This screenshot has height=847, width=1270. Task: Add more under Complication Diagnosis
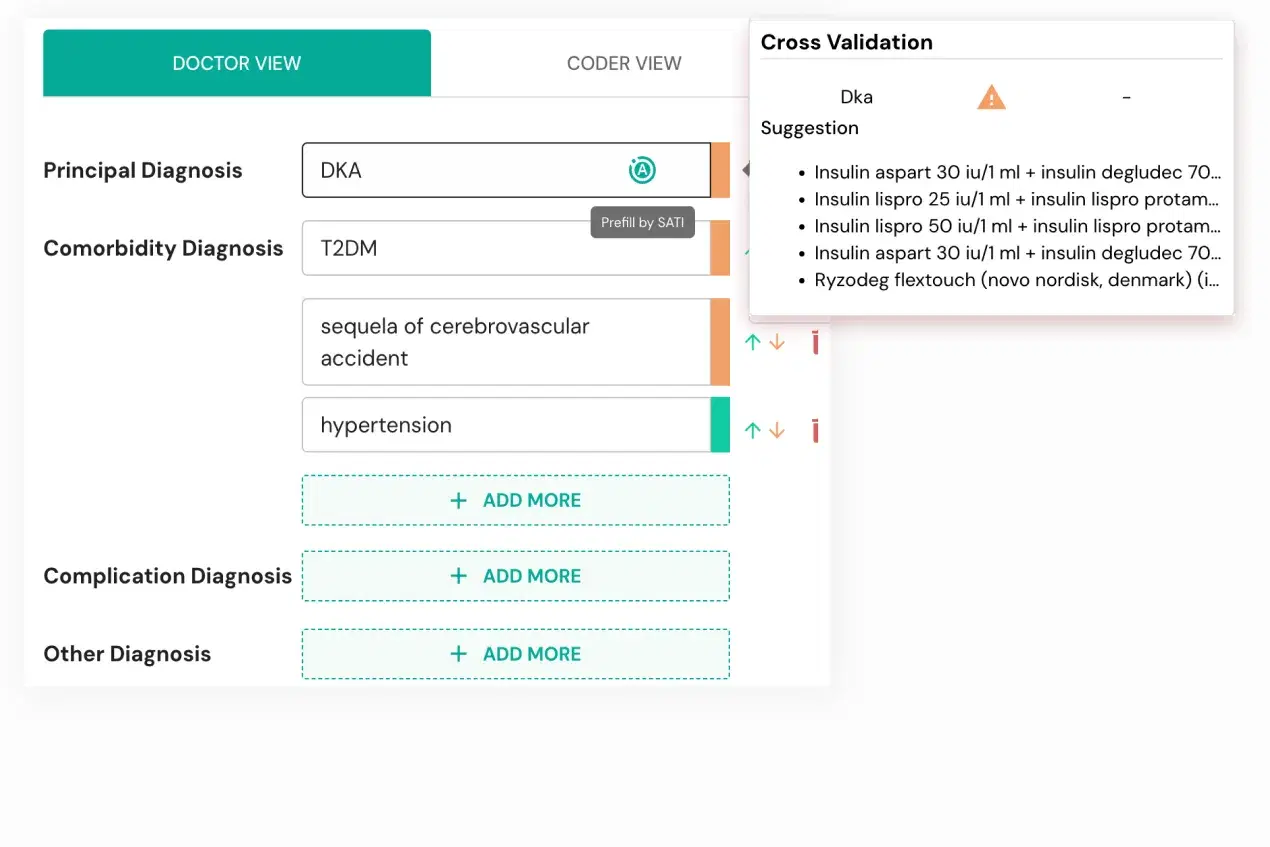516,576
